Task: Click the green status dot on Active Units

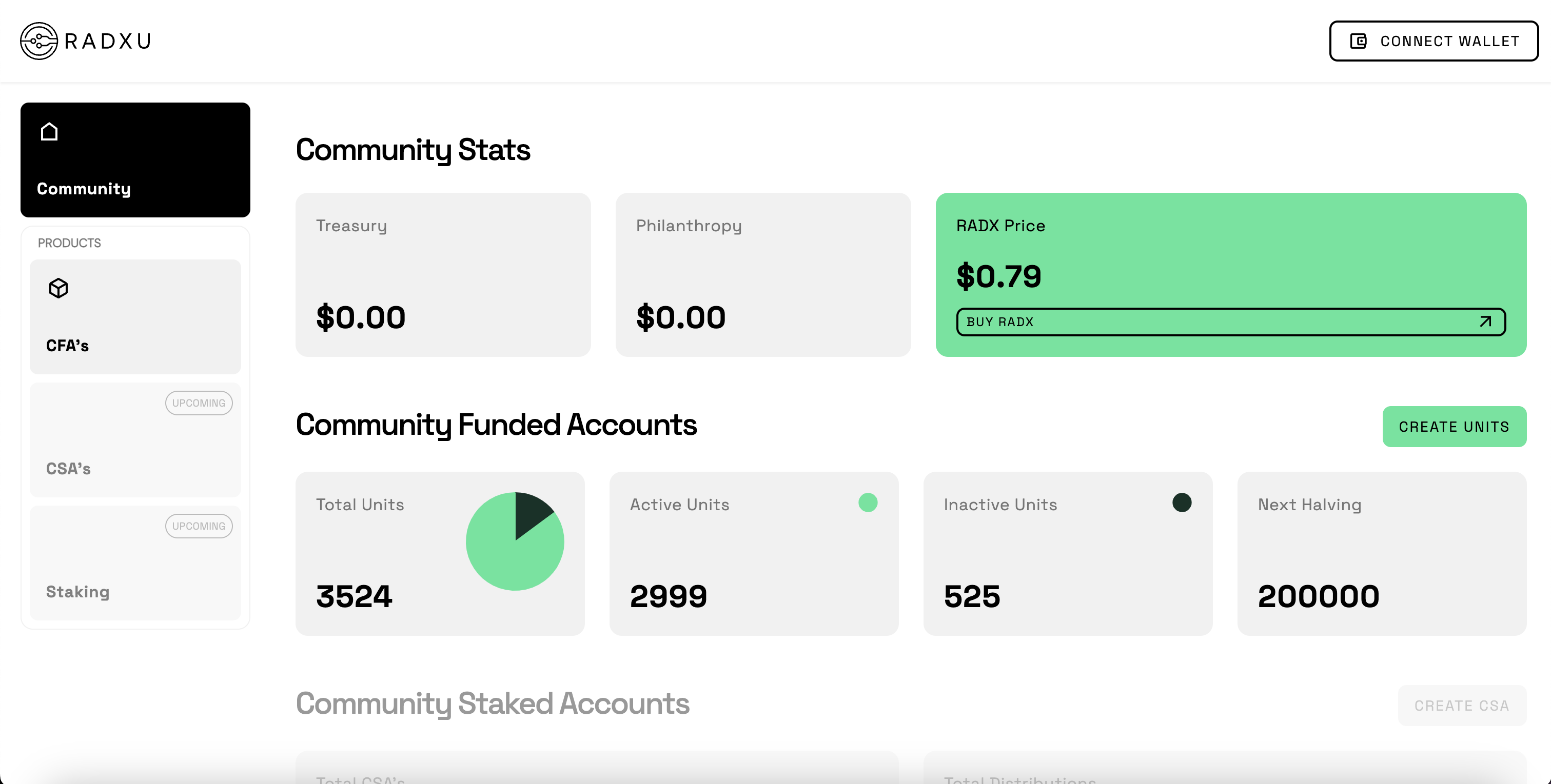Action: pyautogui.click(x=867, y=502)
